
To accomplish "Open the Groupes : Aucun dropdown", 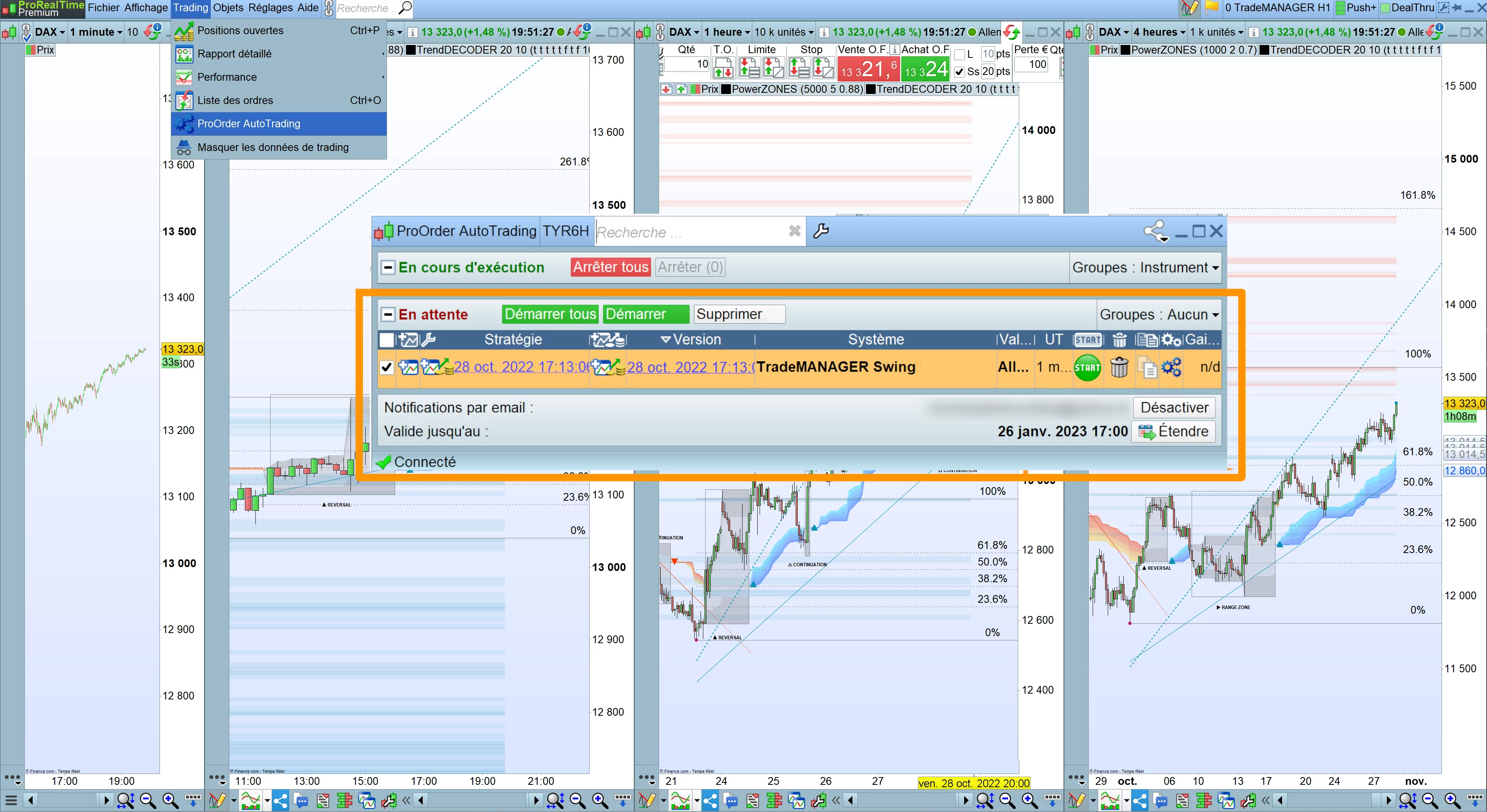I will (1159, 314).
